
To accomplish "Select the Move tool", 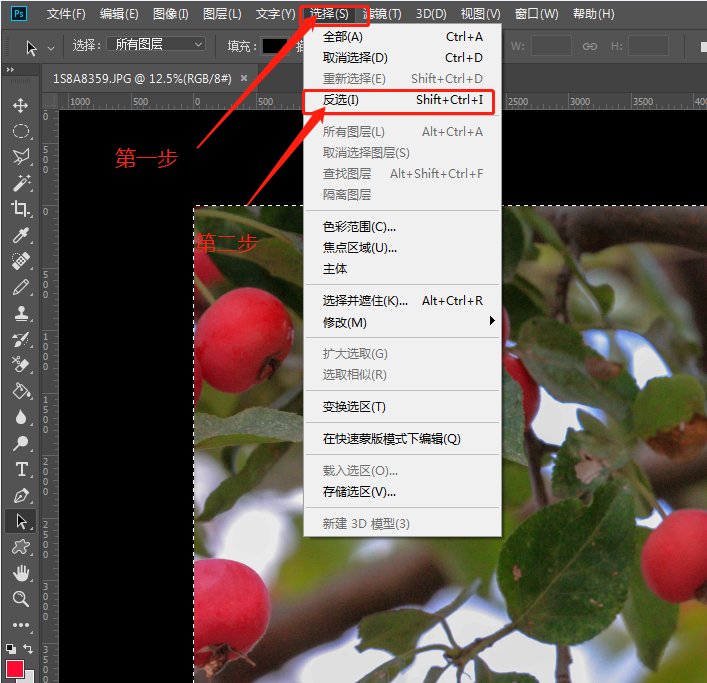I will (20, 105).
